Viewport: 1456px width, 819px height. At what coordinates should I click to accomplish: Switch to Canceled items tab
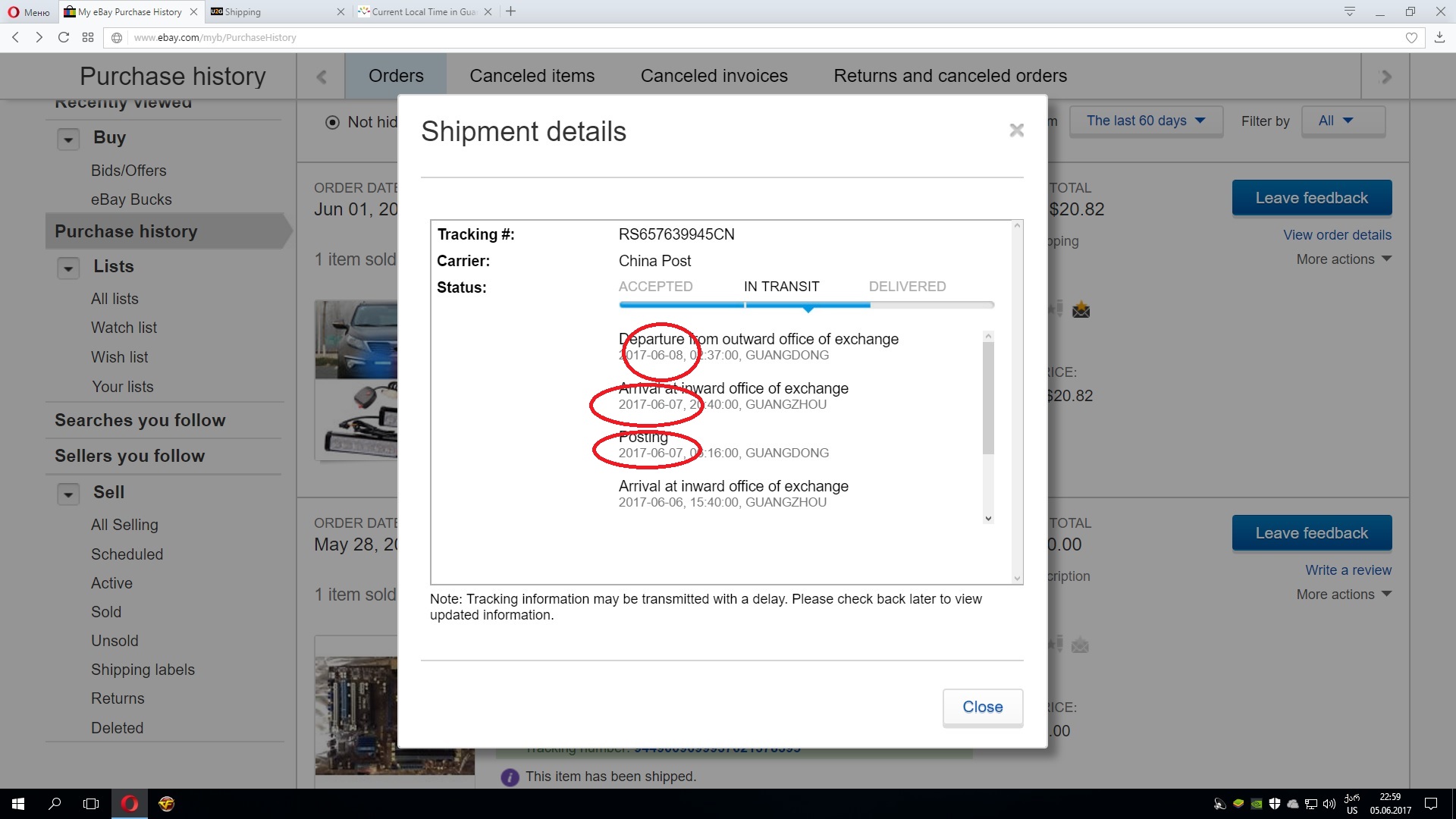[532, 76]
